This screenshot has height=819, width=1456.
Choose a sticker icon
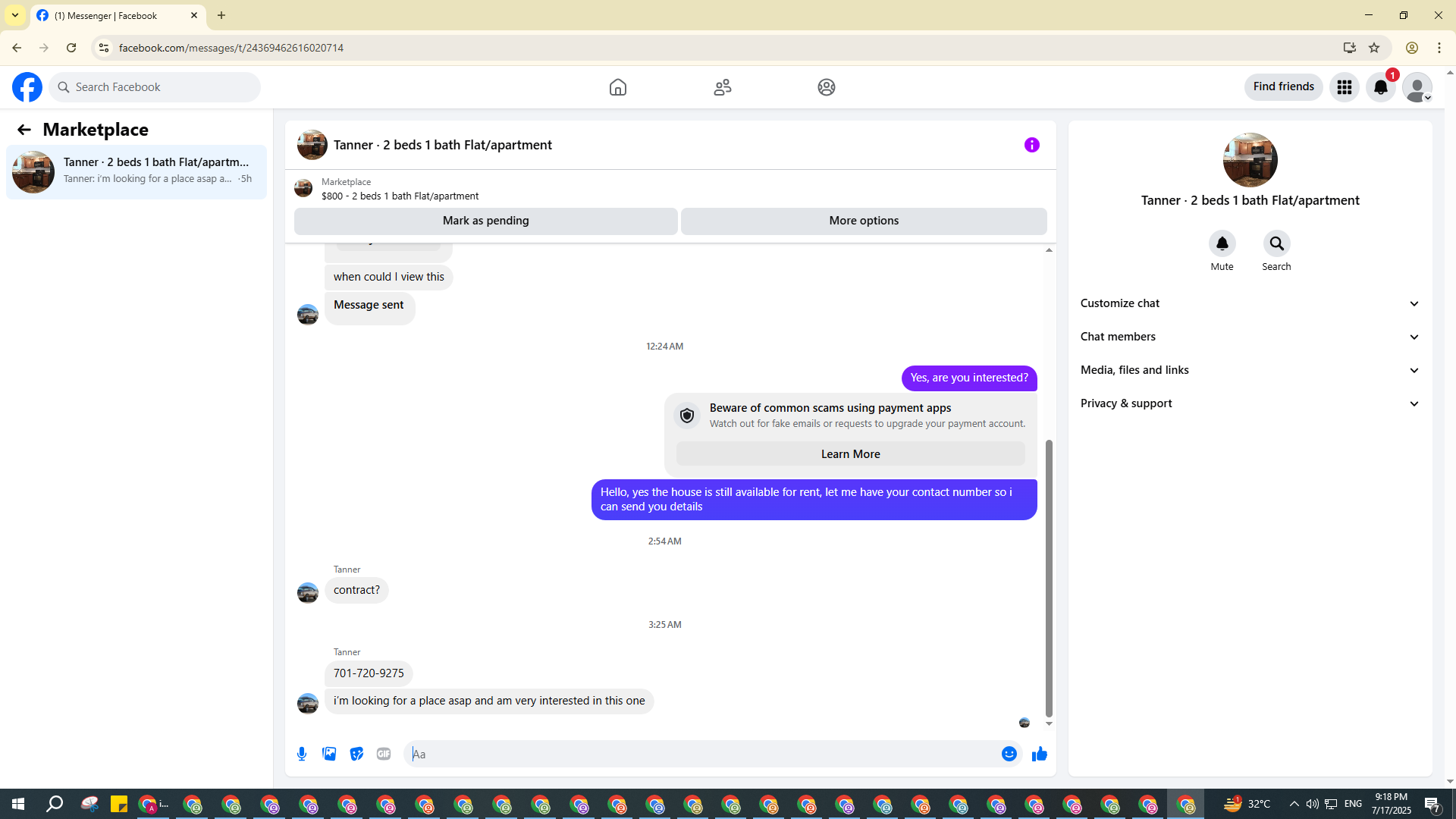(356, 754)
